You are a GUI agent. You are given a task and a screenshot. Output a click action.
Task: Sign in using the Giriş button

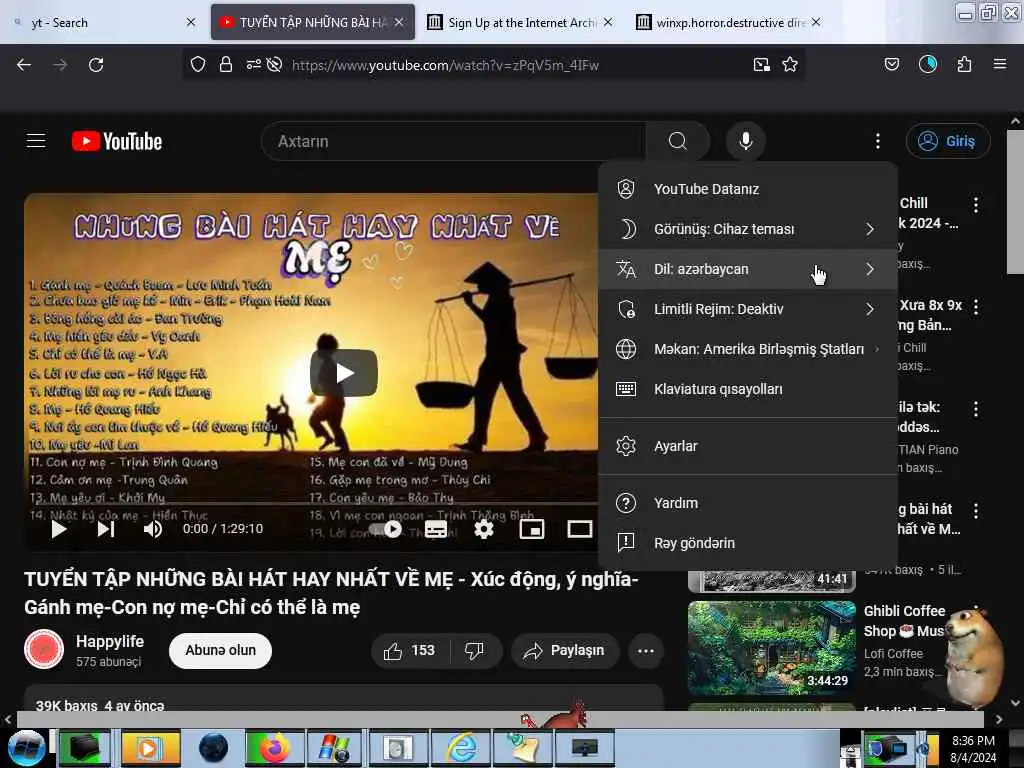point(947,141)
